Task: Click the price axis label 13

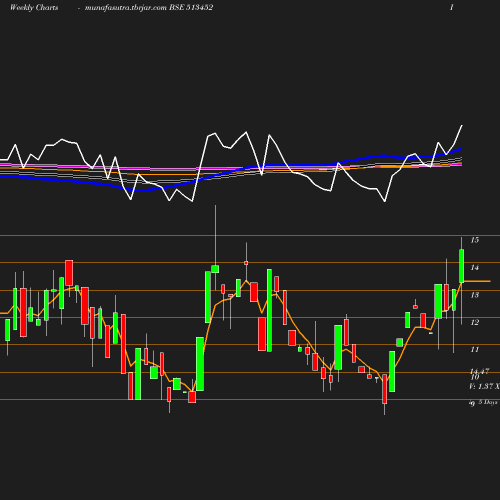Action: [475, 295]
